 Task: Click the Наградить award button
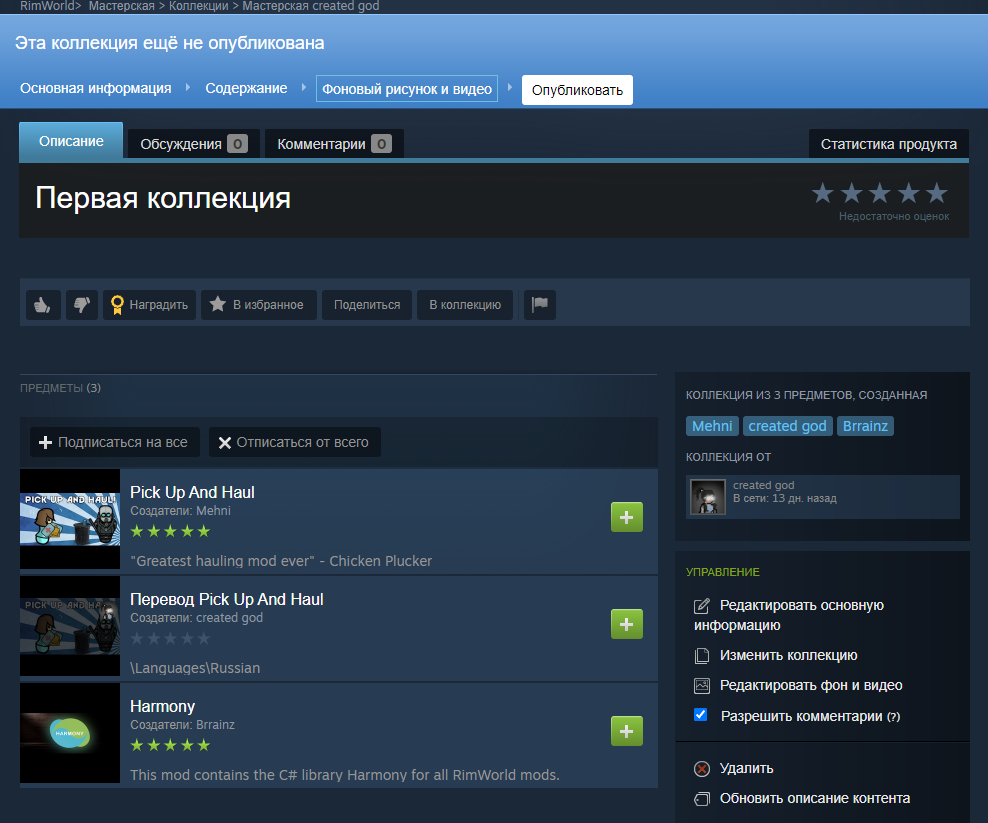click(x=149, y=305)
